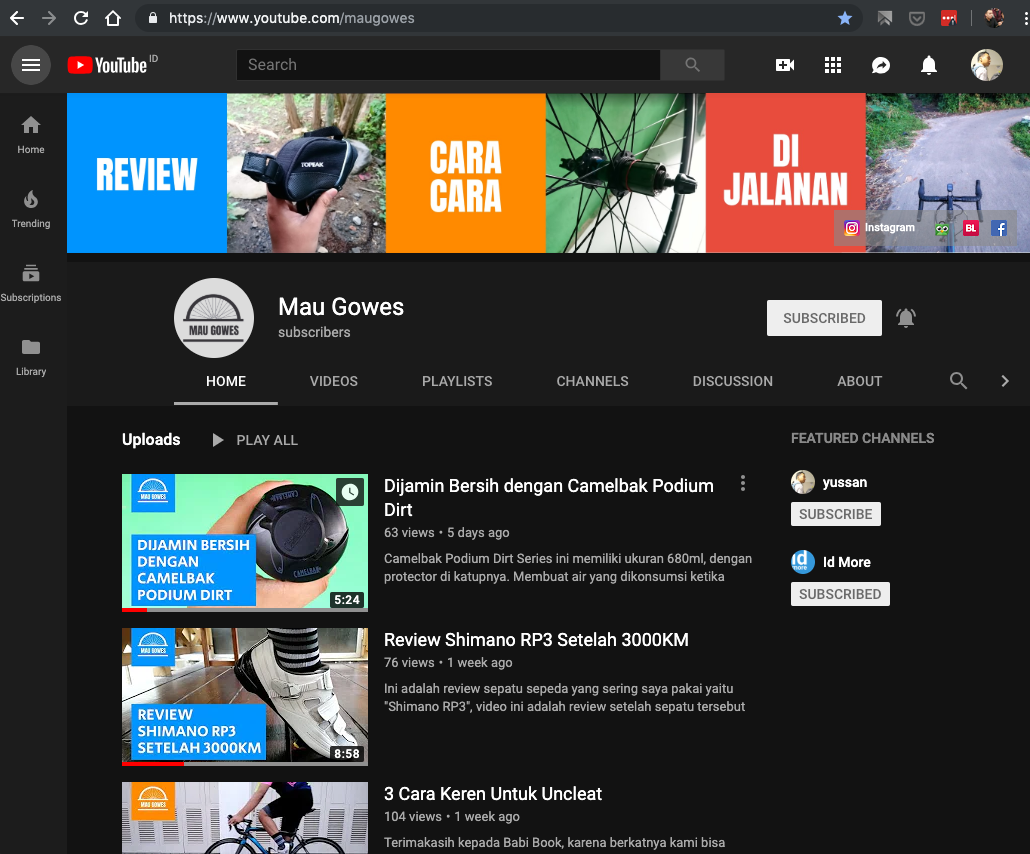1030x854 pixels.
Task: Open the YouTube guide hamburger menu
Action: 31,65
